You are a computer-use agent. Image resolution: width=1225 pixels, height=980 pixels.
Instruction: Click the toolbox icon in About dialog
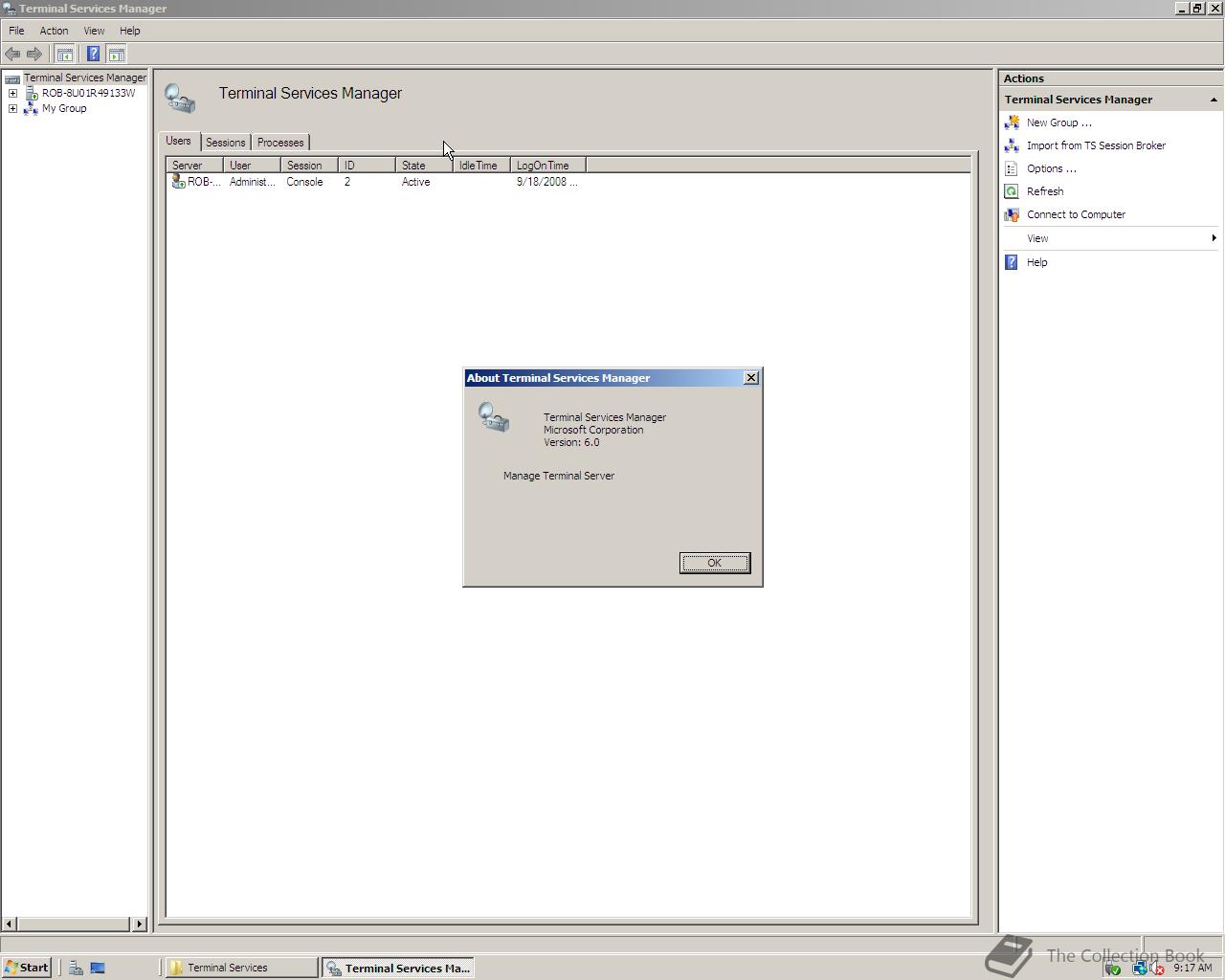pyautogui.click(x=494, y=417)
